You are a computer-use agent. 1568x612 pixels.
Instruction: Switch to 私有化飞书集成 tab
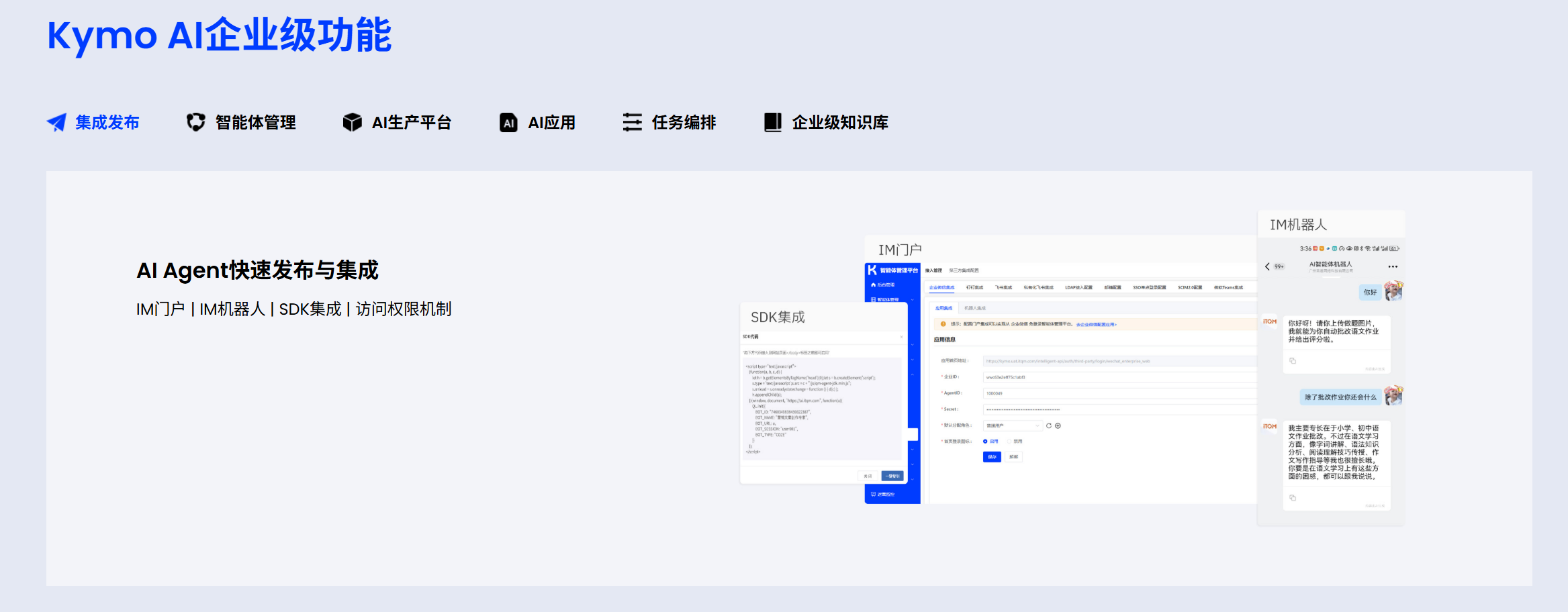click(1038, 287)
